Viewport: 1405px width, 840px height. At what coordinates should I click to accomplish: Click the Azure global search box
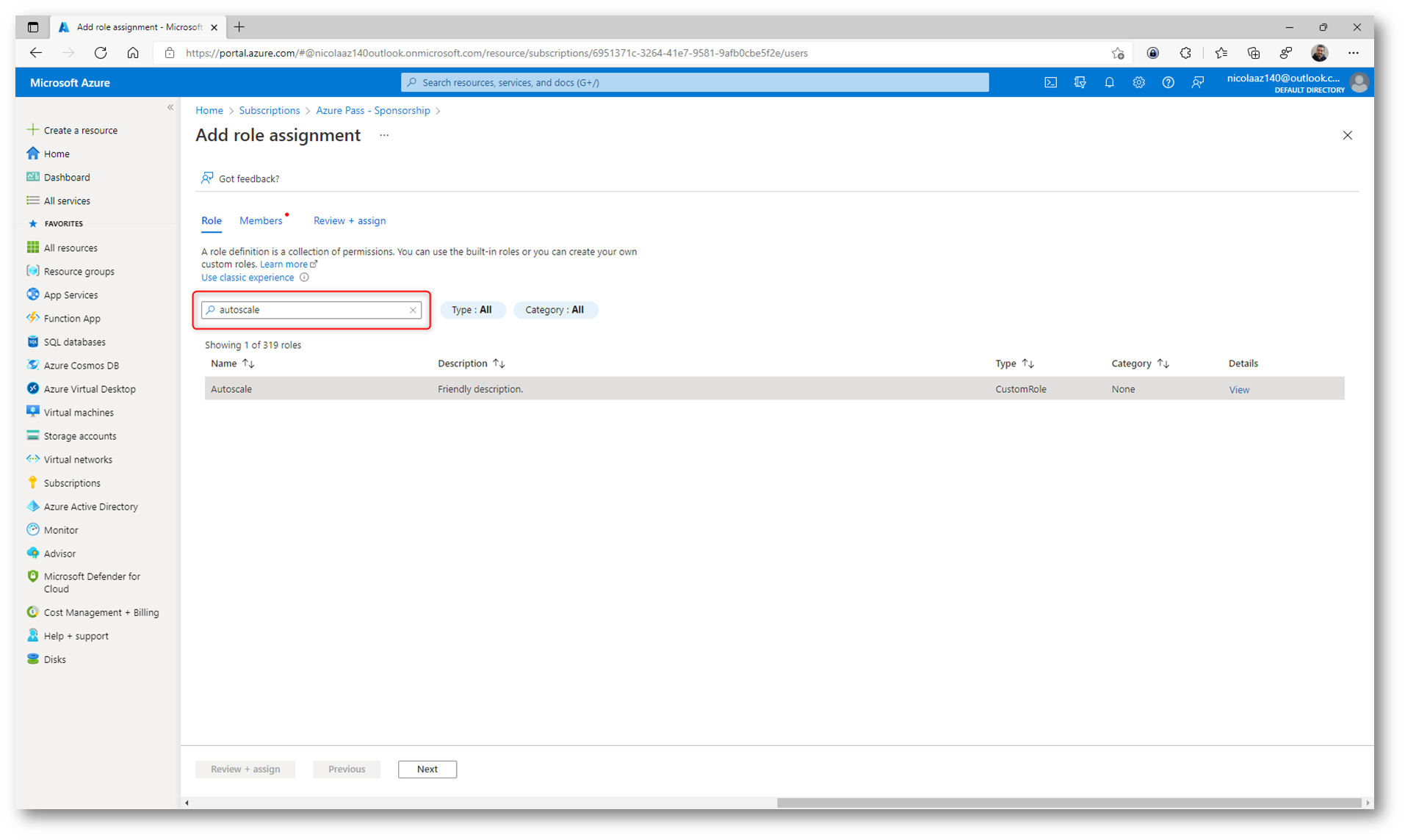[x=695, y=82]
